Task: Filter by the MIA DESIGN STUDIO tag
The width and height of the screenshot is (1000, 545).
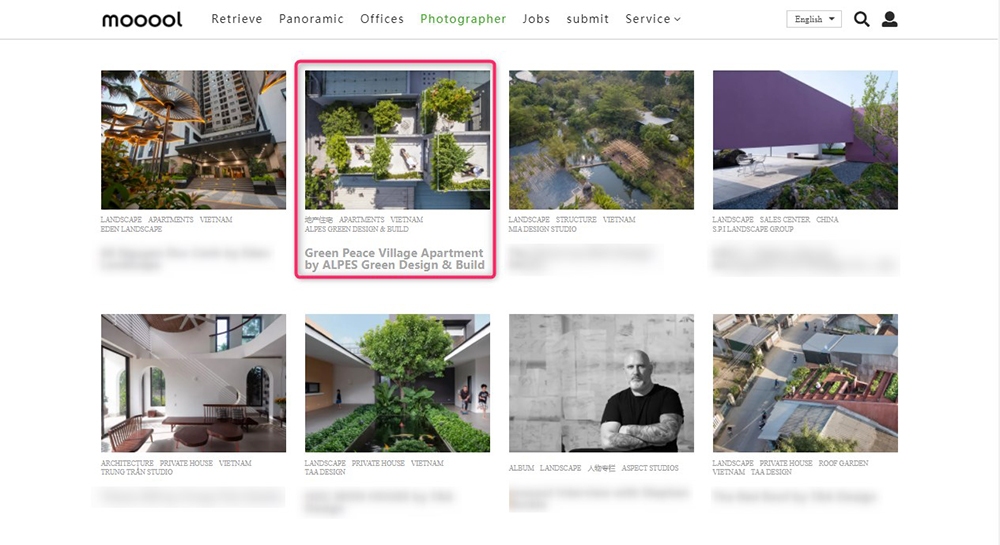Action: click(x=542, y=229)
